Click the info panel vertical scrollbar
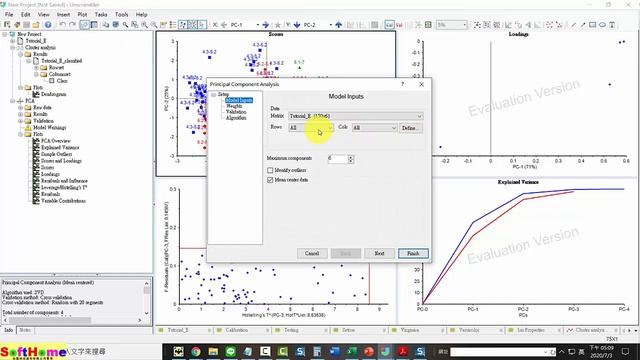The width and height of the screenshot is (640, 360). click(x=147, y=298)
